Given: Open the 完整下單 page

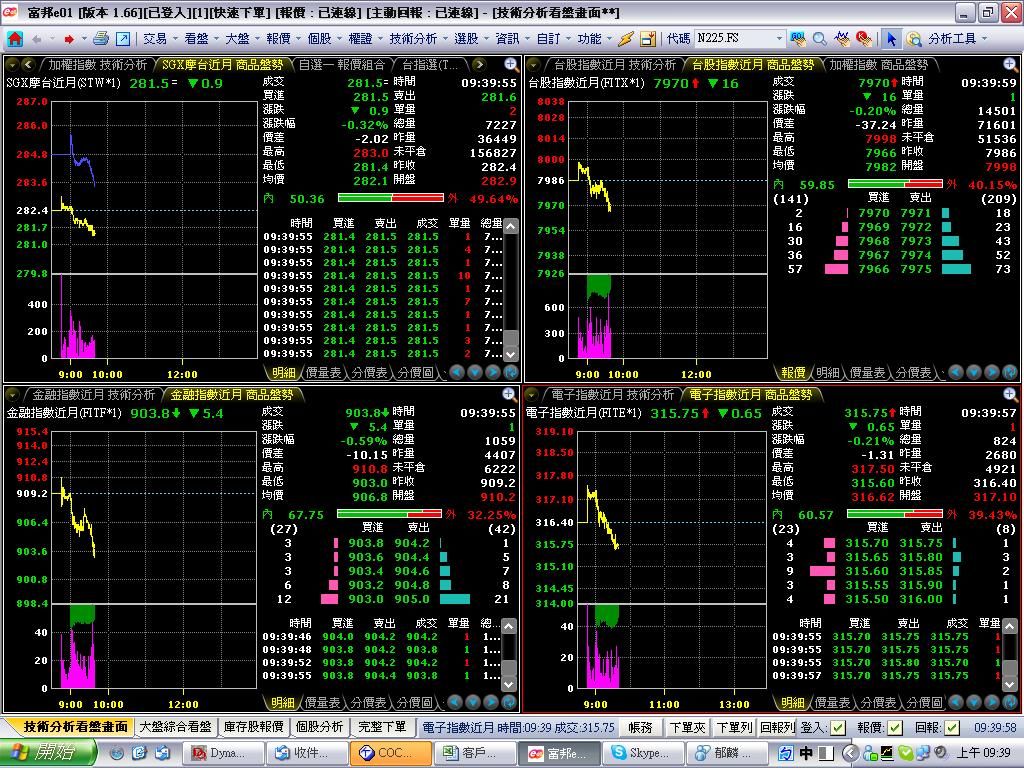Looking at the screenshot, I should tap(382, 727).
